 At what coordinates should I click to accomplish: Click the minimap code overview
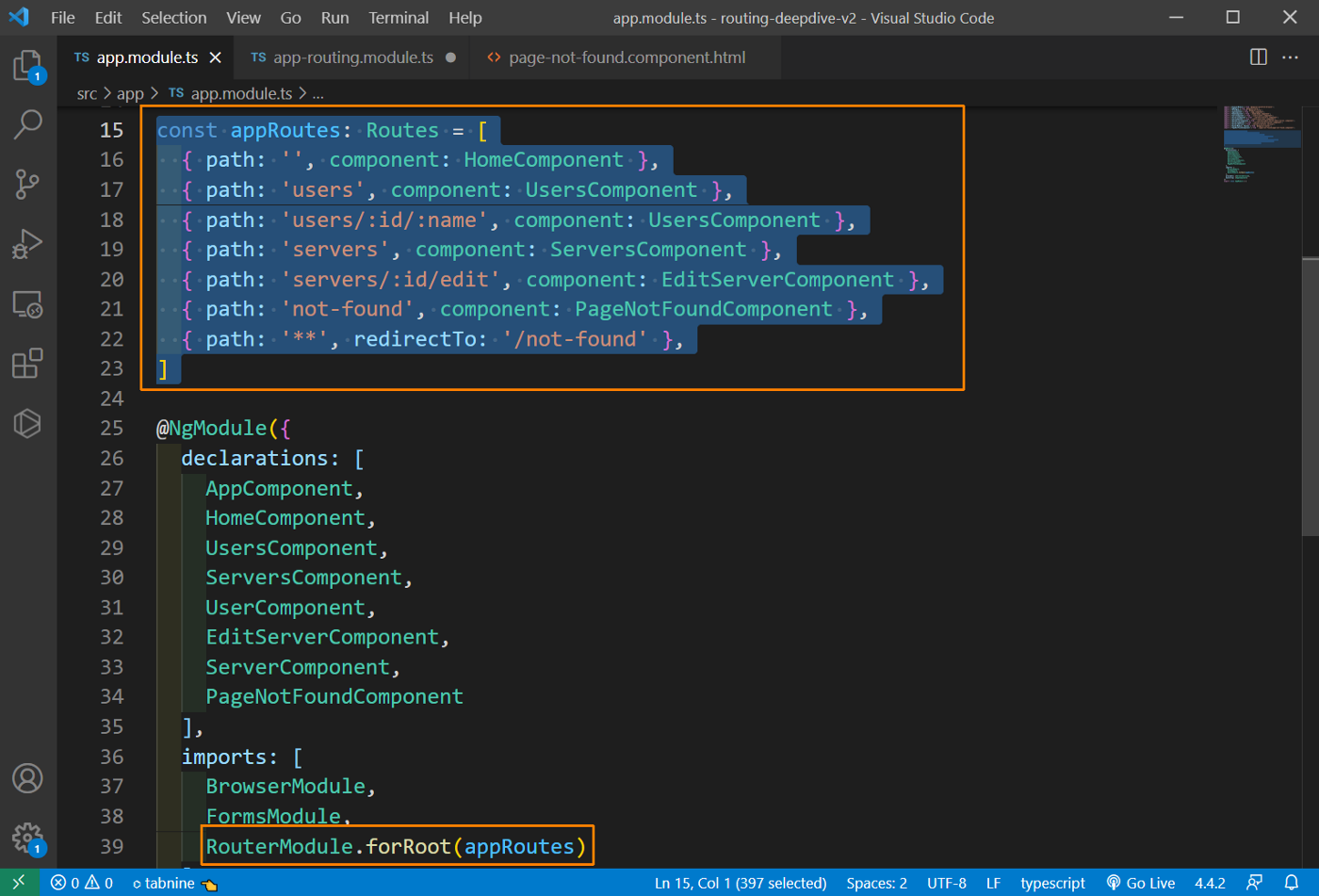[x=1262, y=143]
